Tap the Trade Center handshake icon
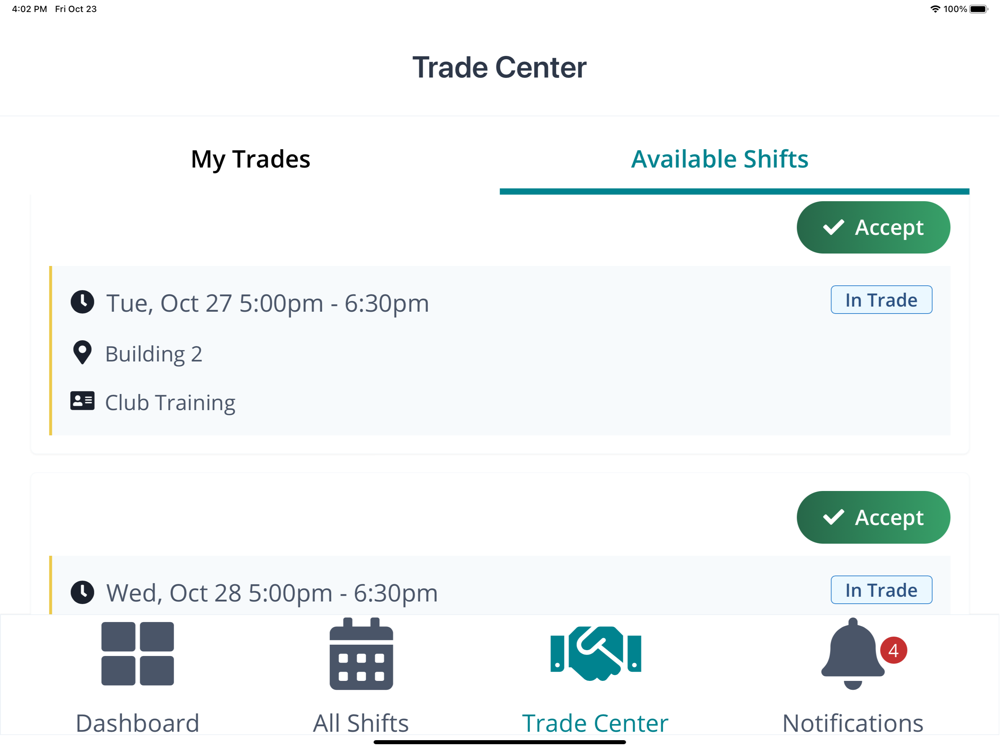 coord(595,653)
